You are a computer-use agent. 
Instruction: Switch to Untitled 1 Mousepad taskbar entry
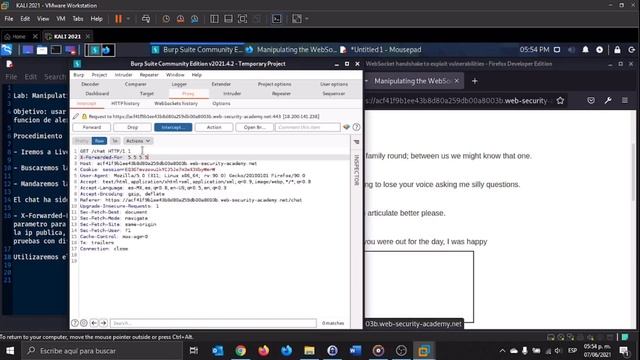(x=380, y=50)
